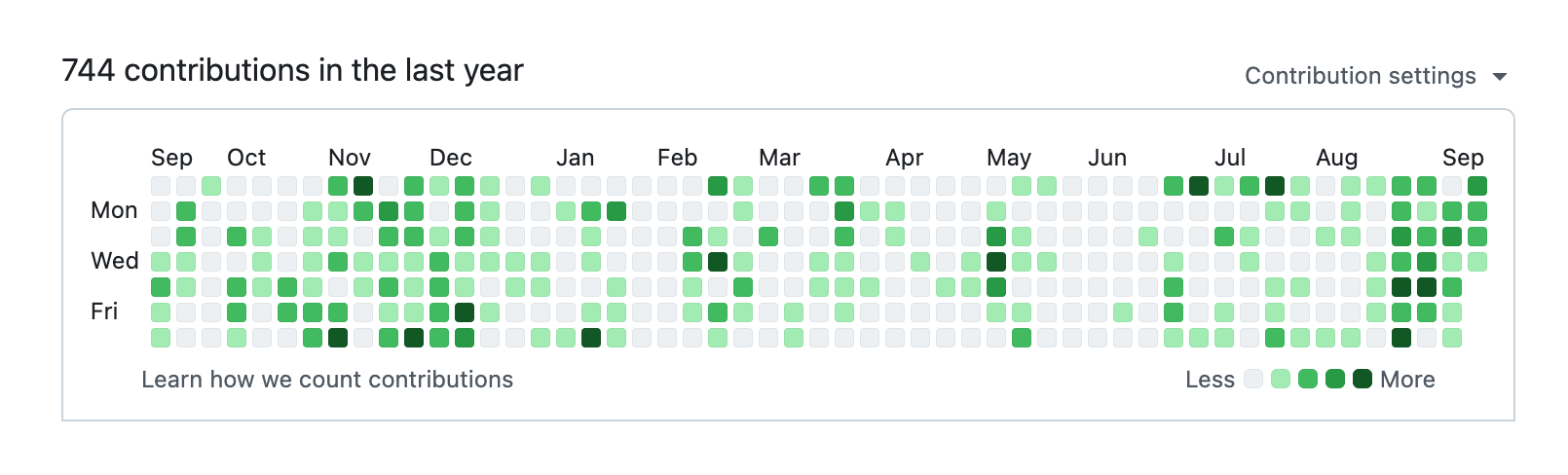1568x475 pixels.
Task: Select the darkest Wednesday cell in February
Action: pyautogui.click(x=718, y=262)
